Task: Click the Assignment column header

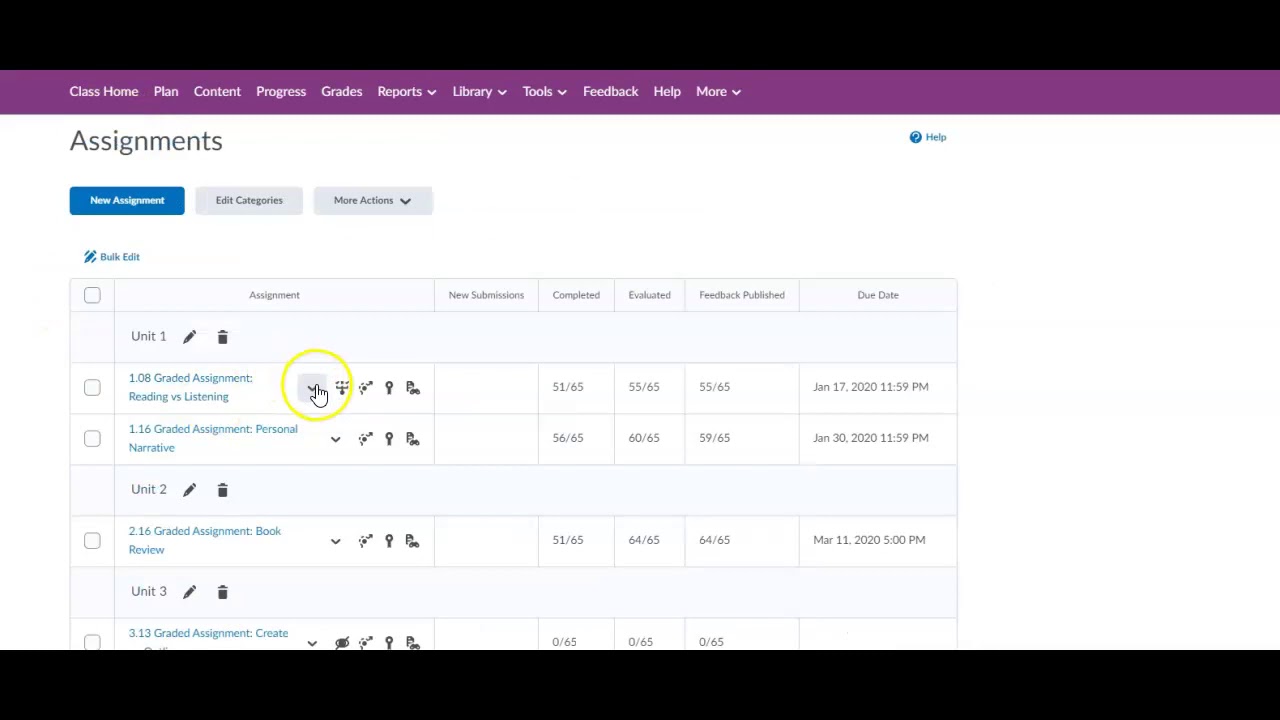Action: coord(274,295)
